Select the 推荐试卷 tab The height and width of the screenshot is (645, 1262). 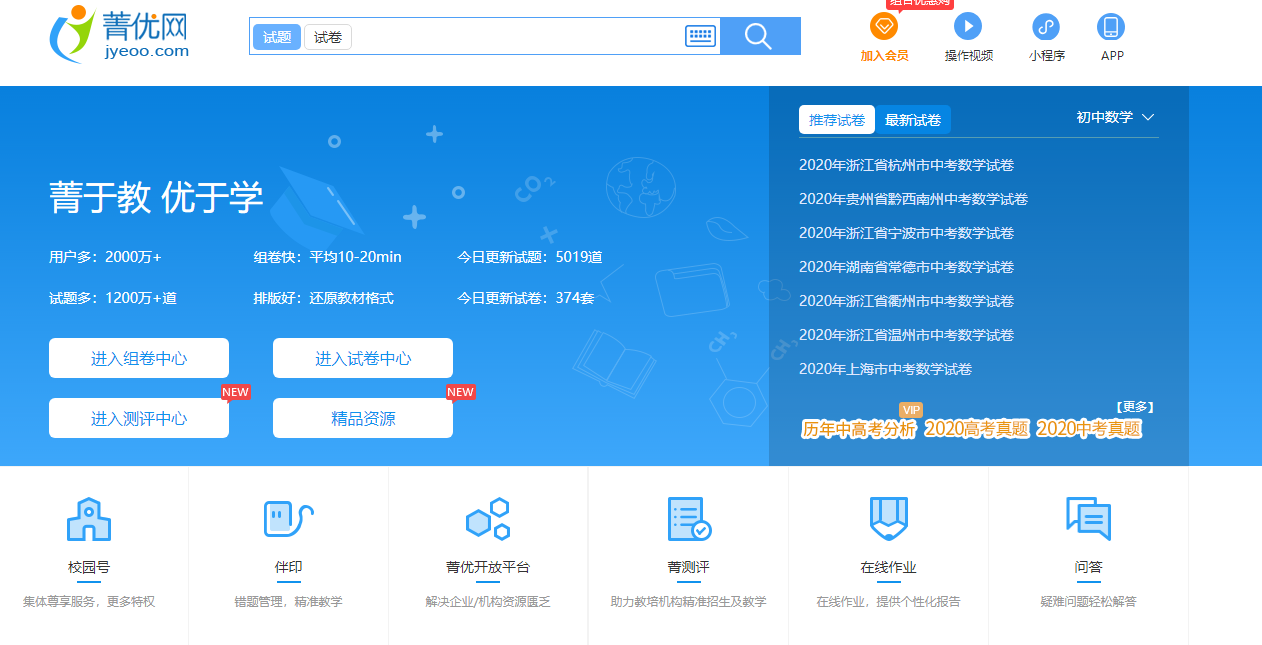(837, 118)
